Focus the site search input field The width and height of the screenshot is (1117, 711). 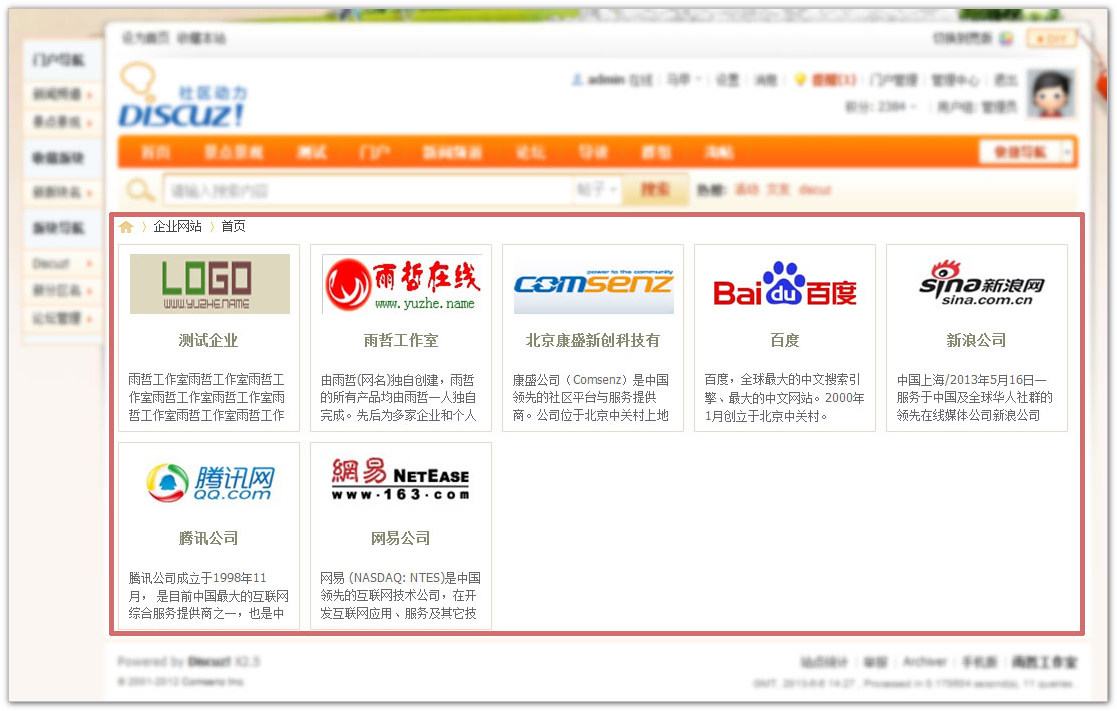coord(368,190)
